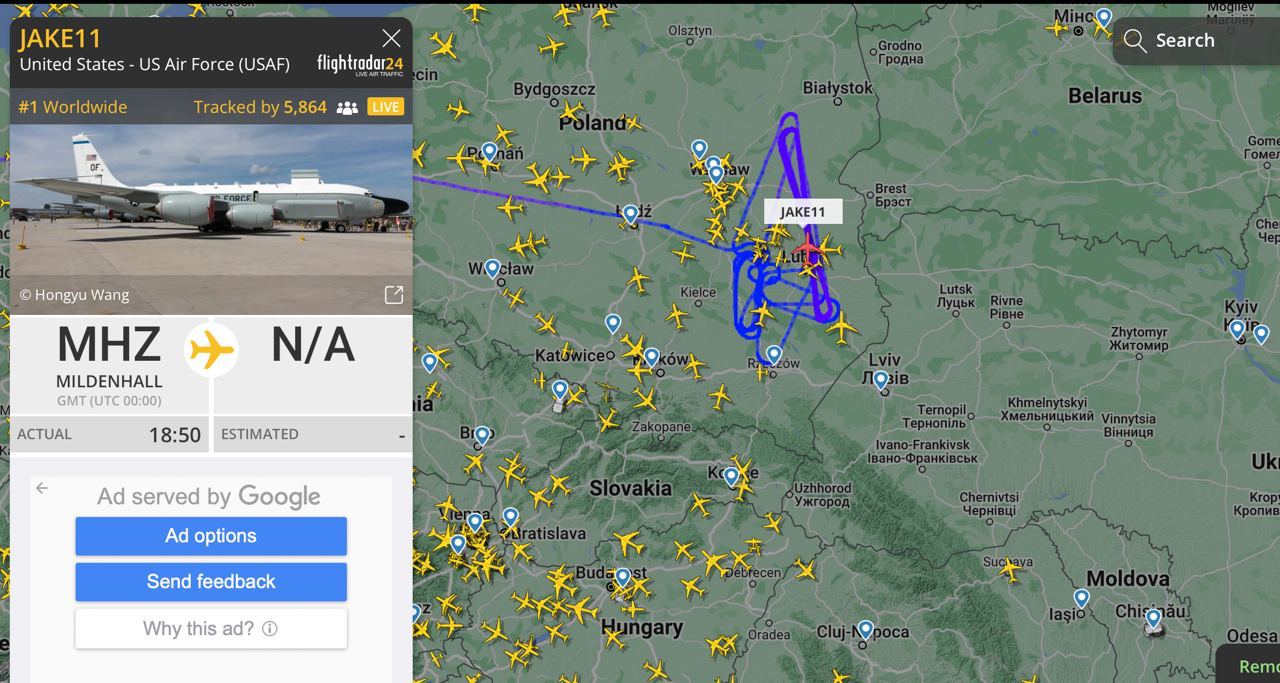Click the Send feedback button

click(211, 582)
